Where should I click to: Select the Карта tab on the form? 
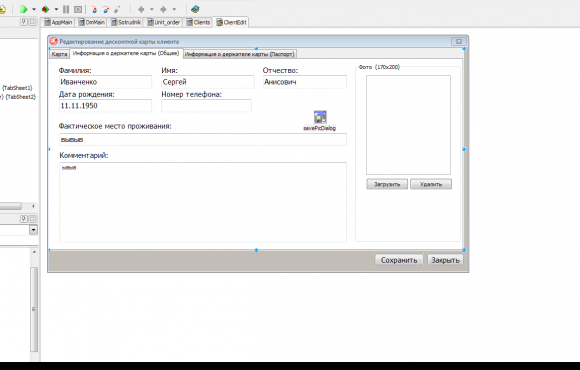point(59,54)
